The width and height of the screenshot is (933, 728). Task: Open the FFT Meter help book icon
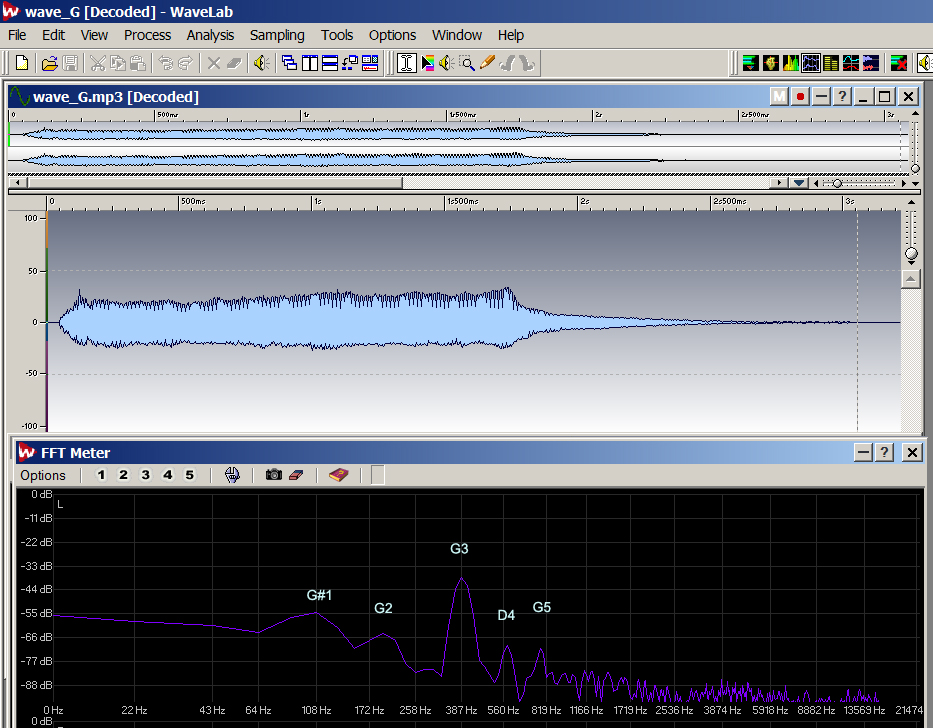(x=338, y=475)
